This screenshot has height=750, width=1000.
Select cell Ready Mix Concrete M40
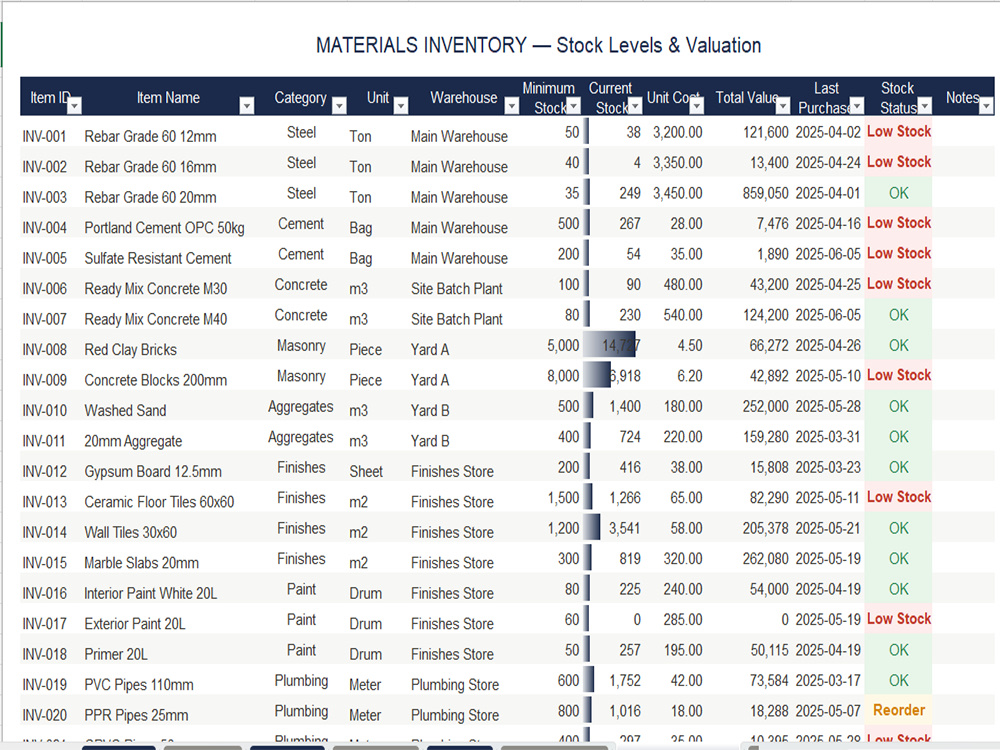point(156,319)
